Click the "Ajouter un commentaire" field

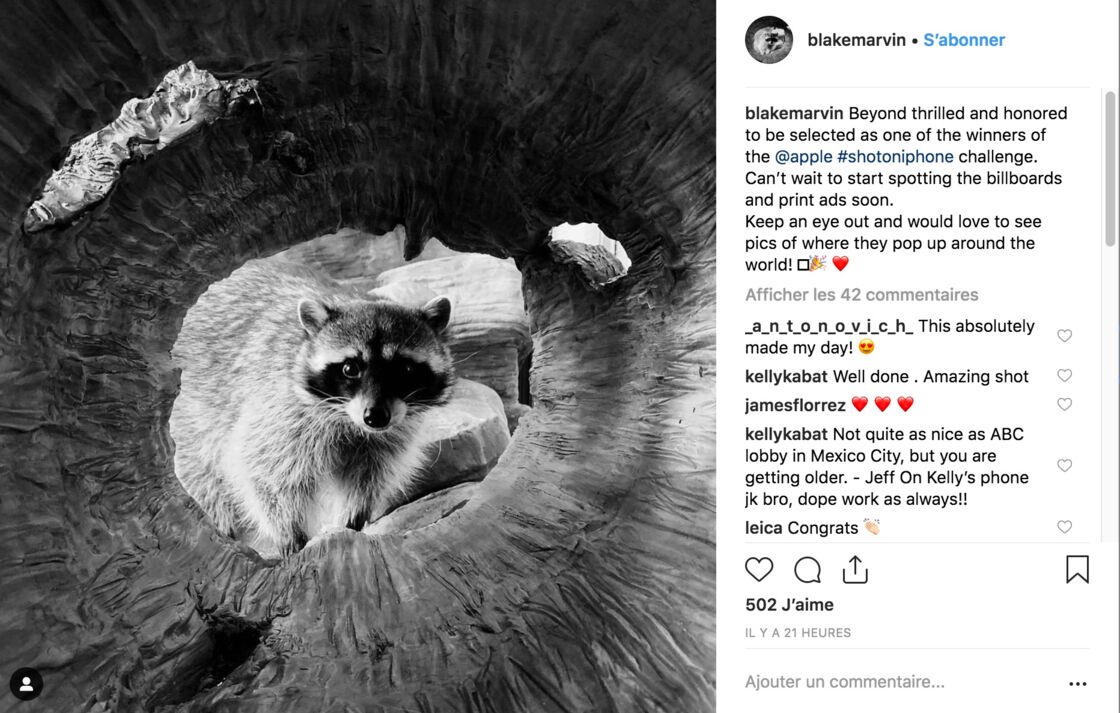tap(900, 682)
